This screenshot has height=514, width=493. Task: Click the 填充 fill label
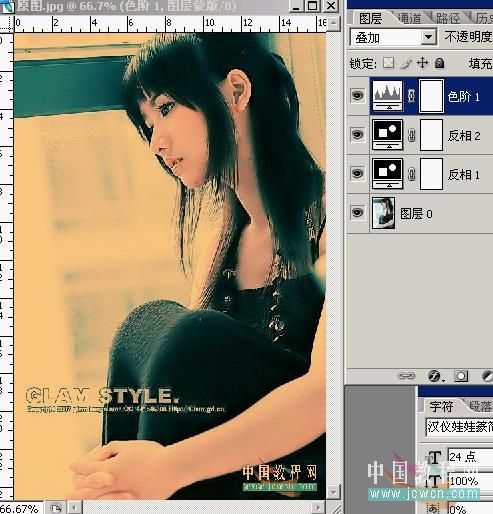480,63
